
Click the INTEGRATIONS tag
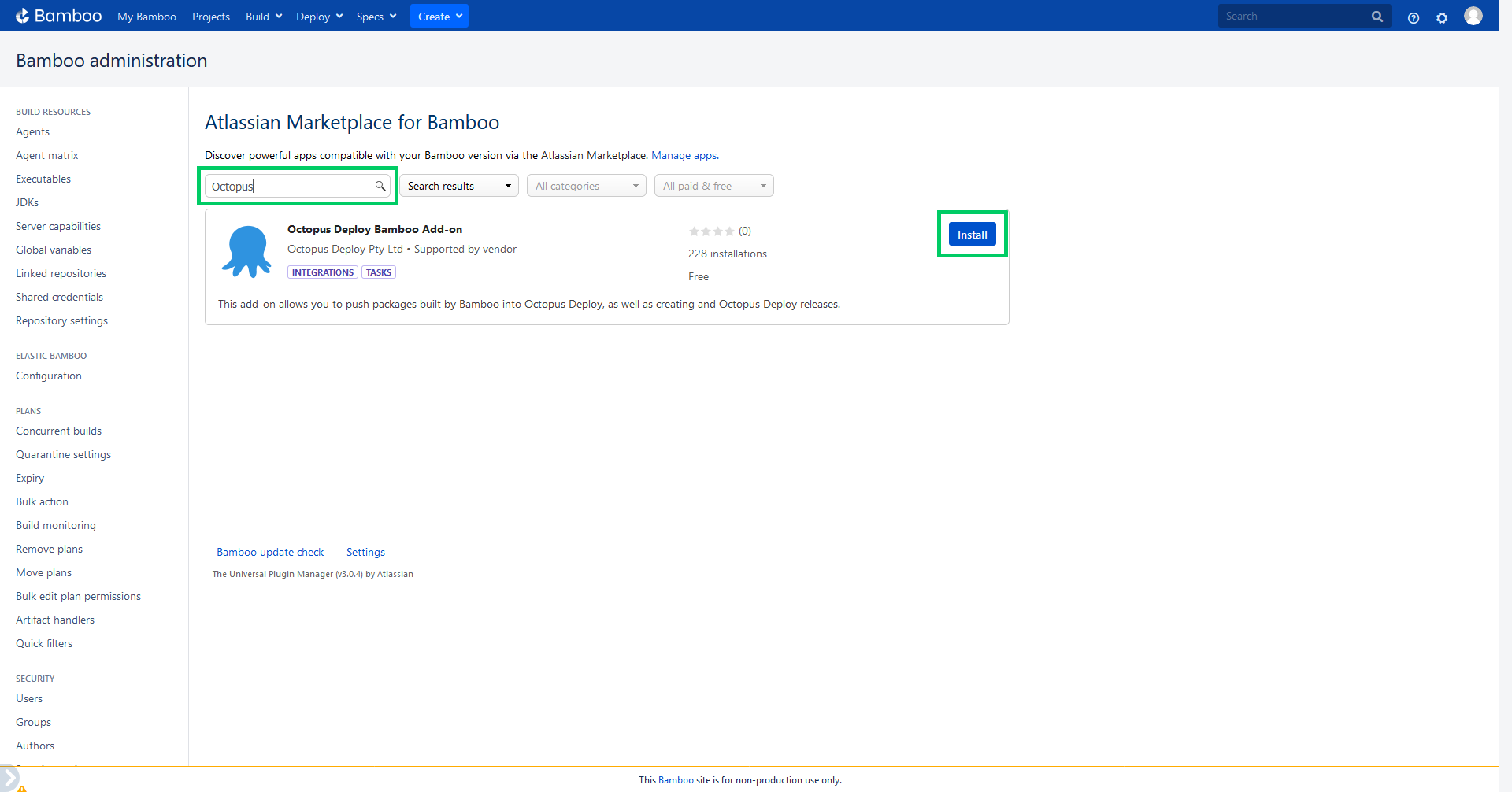(x=323, y=272)
